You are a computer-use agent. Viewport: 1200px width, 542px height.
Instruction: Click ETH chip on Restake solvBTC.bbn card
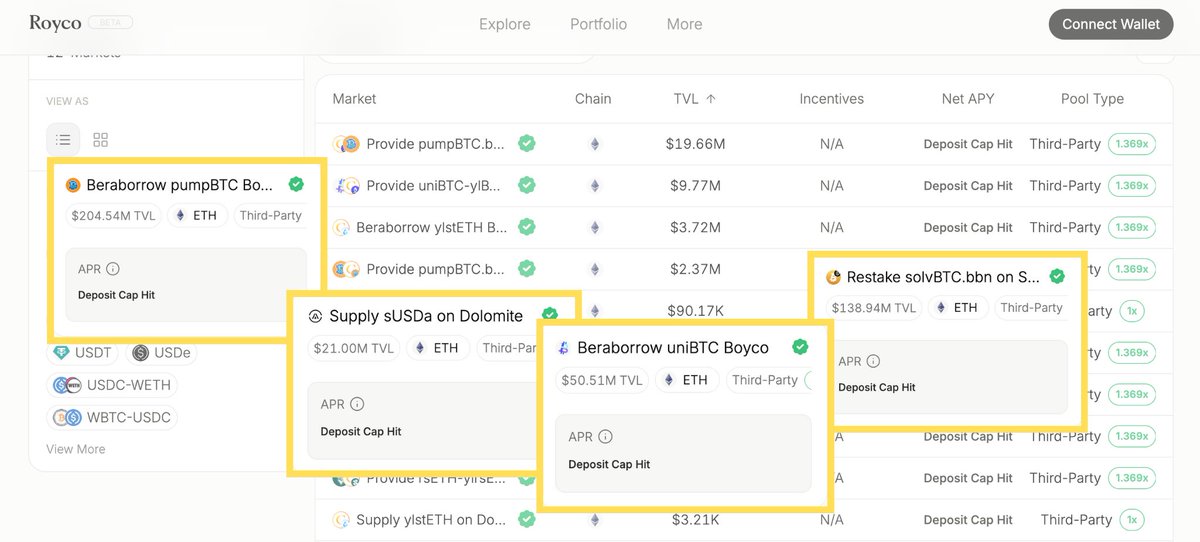958,308
